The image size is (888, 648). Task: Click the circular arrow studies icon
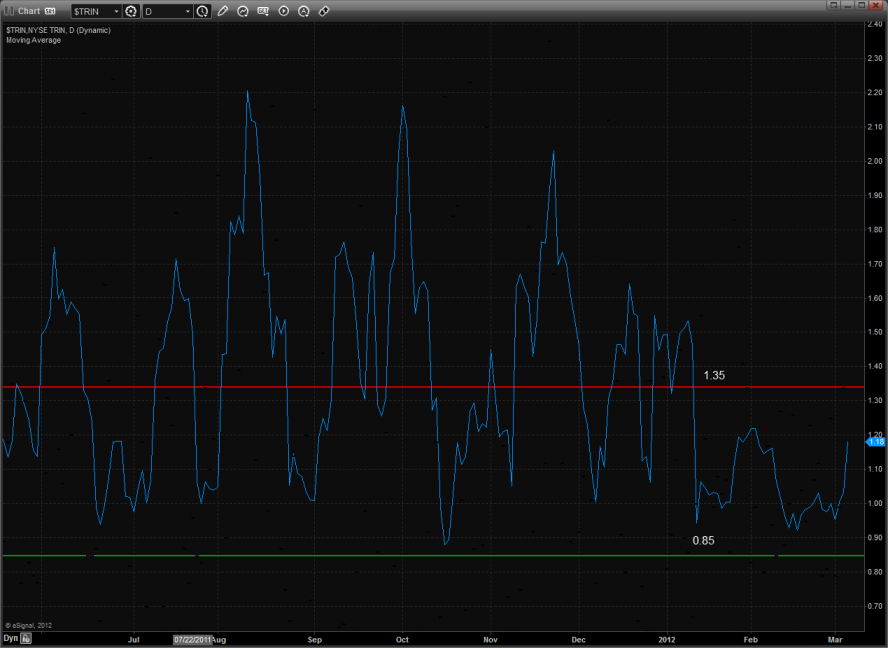(x=243, y=11)
